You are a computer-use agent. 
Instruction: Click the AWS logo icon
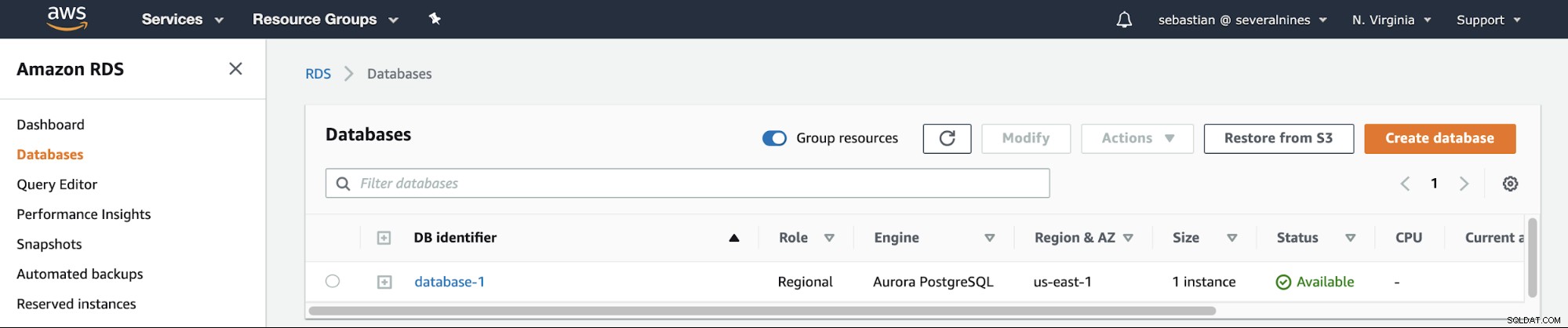coord(67,18)
